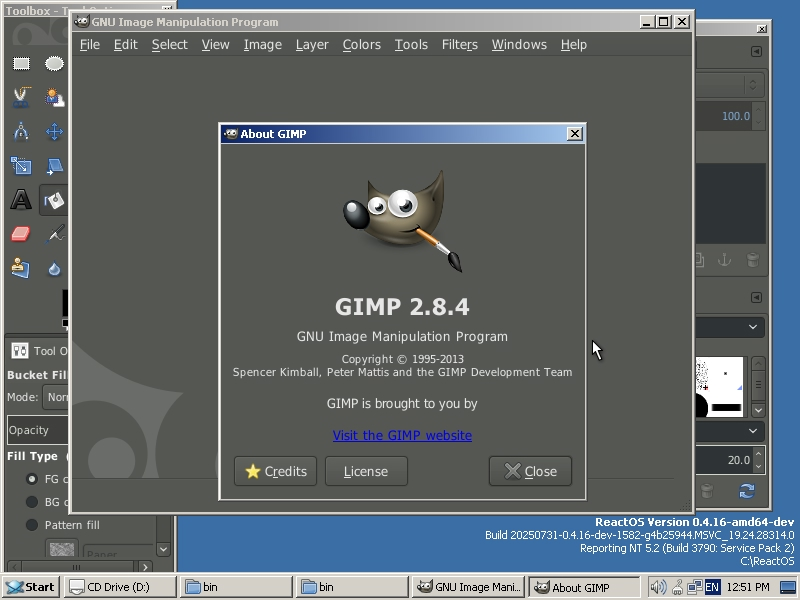The width and height of the screenshot is (800, 600).
Task: Open the brush size stepper up arrow
Action: coord(759,453)
